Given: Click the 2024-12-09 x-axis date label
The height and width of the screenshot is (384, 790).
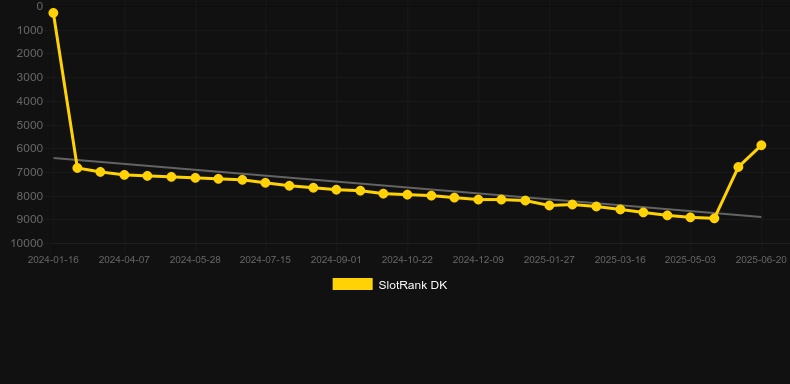Looking at the screenshot, I should click(478, 260).
